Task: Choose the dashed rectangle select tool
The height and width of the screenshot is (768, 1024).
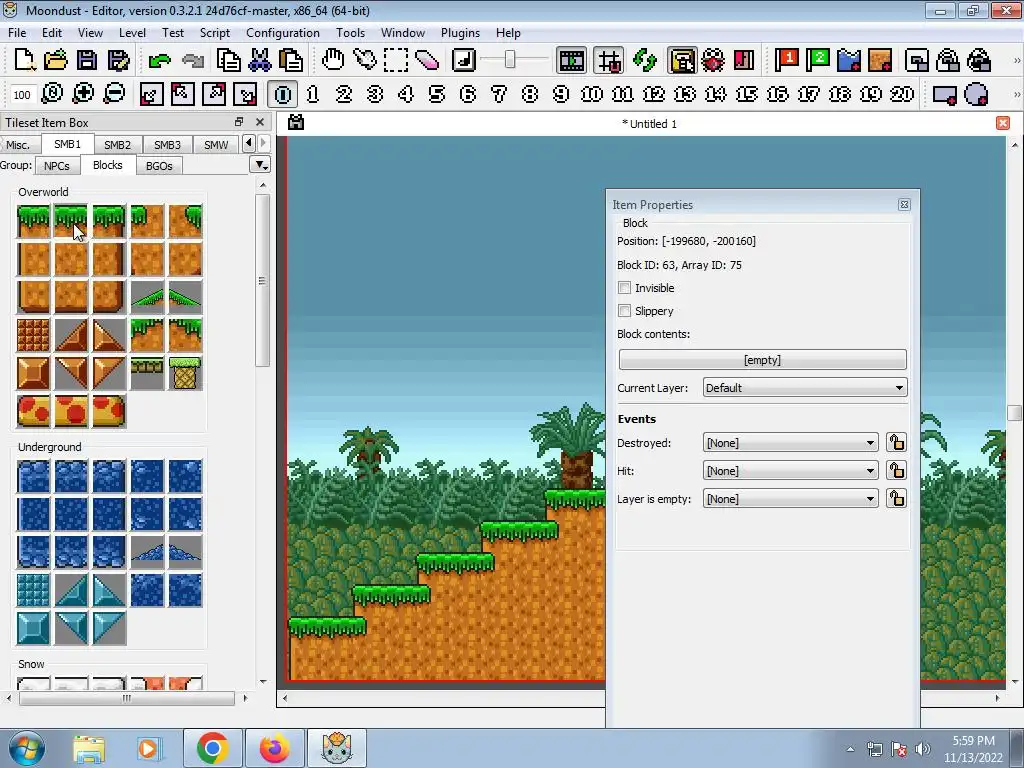Action: click(396, 60)
